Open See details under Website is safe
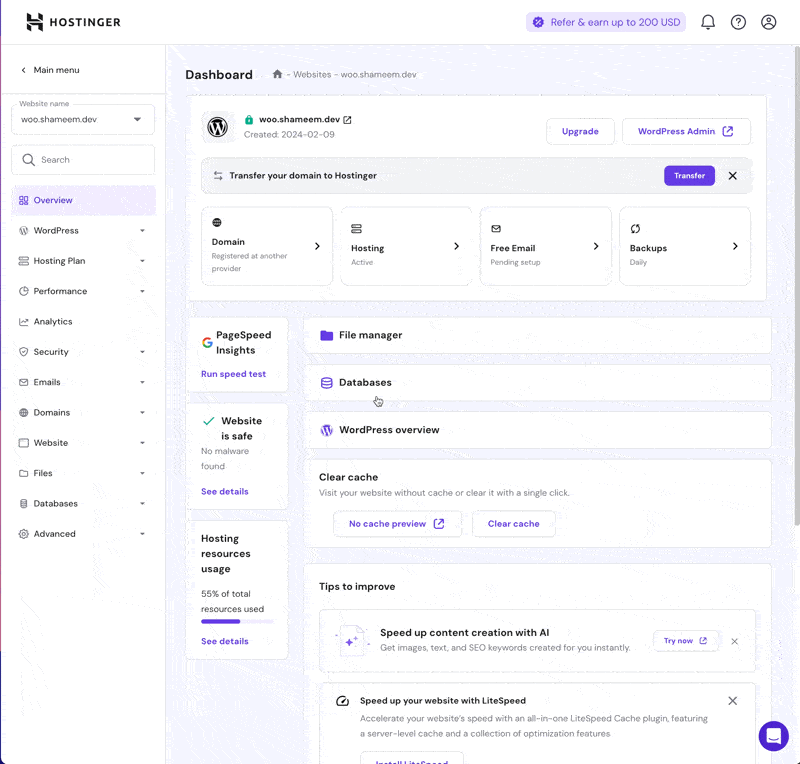The height and width of the screenshot is (764, 800). pyautogui.click(x=224, y=491)
